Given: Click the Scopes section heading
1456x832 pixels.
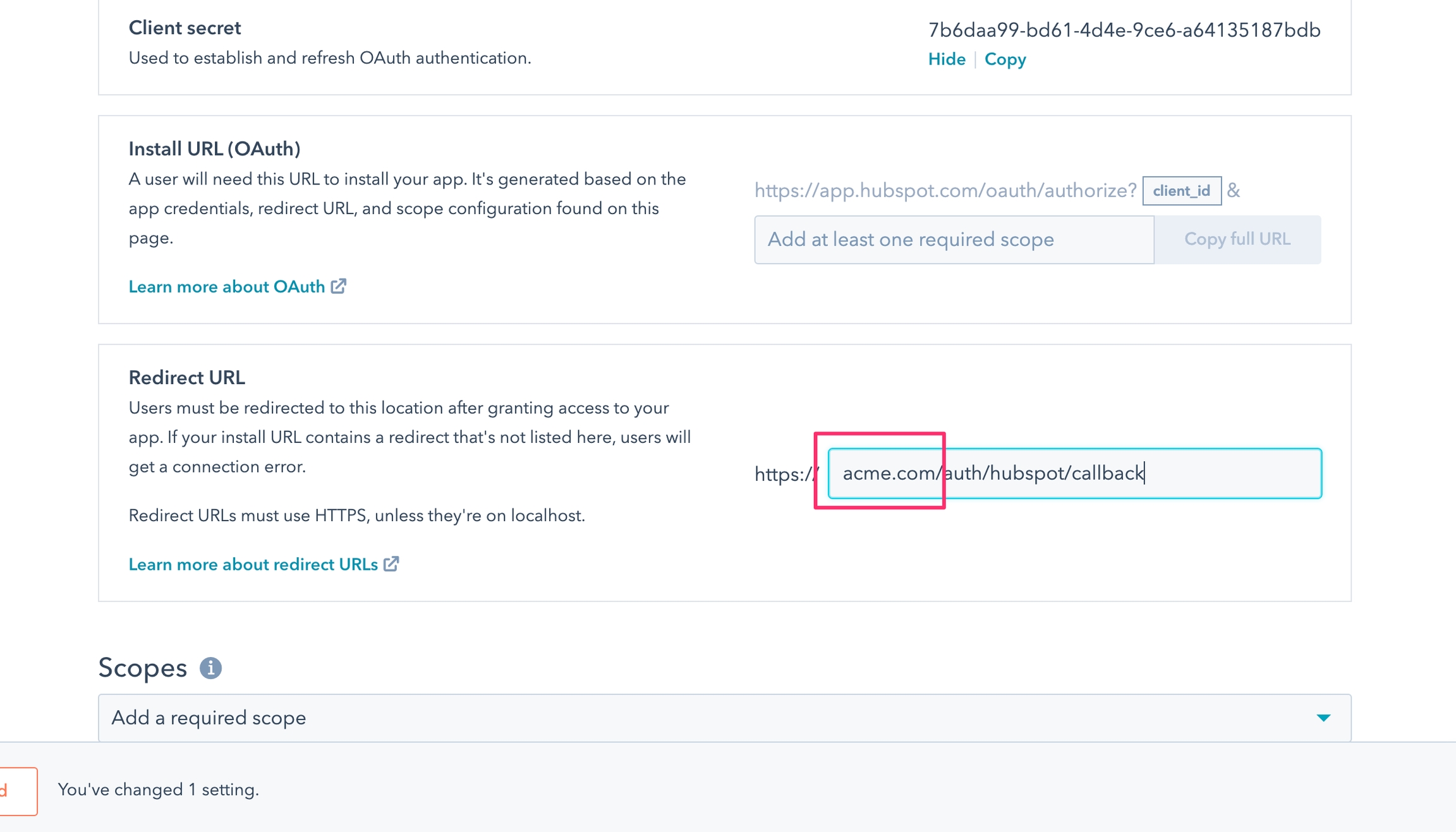Looking at the screenshot, I should point(143,668).
